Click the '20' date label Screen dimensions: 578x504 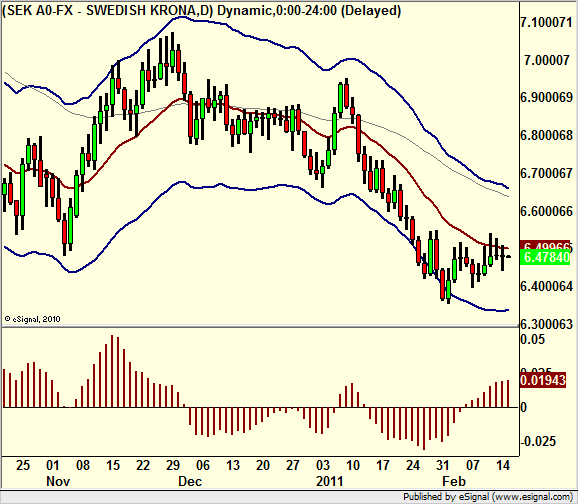(x=263, y=466)
